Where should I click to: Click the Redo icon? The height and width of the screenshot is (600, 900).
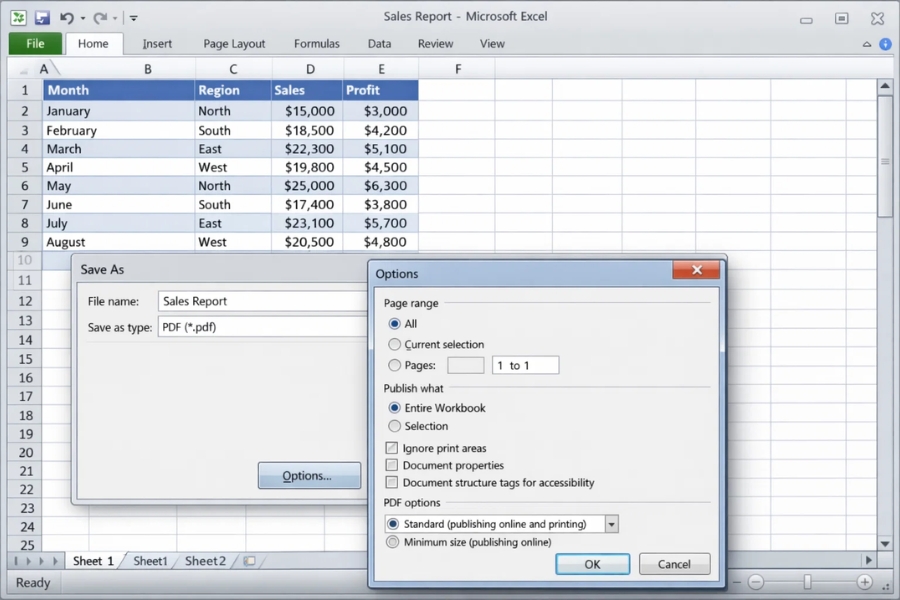[x=100, y=17]
